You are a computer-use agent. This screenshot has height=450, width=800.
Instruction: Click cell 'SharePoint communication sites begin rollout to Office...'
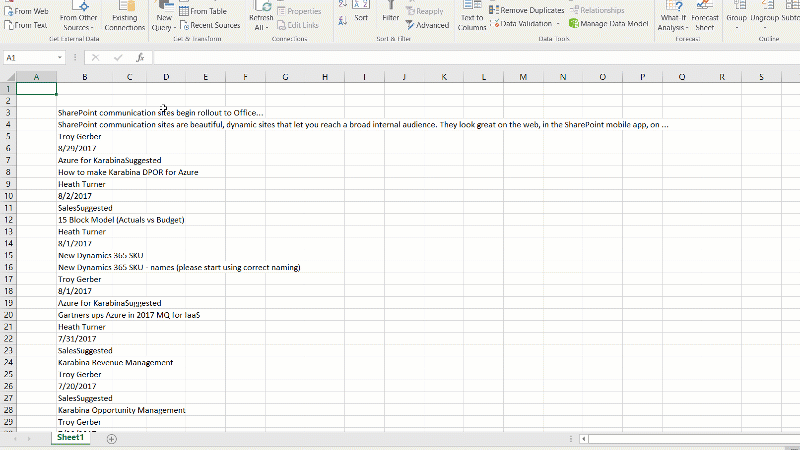click(x=161, y=113)
